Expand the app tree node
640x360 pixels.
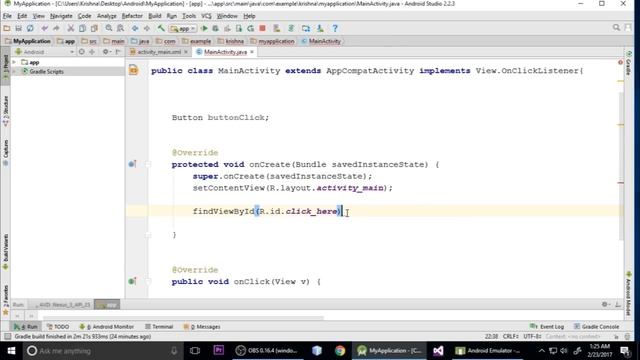coord(14,62)
